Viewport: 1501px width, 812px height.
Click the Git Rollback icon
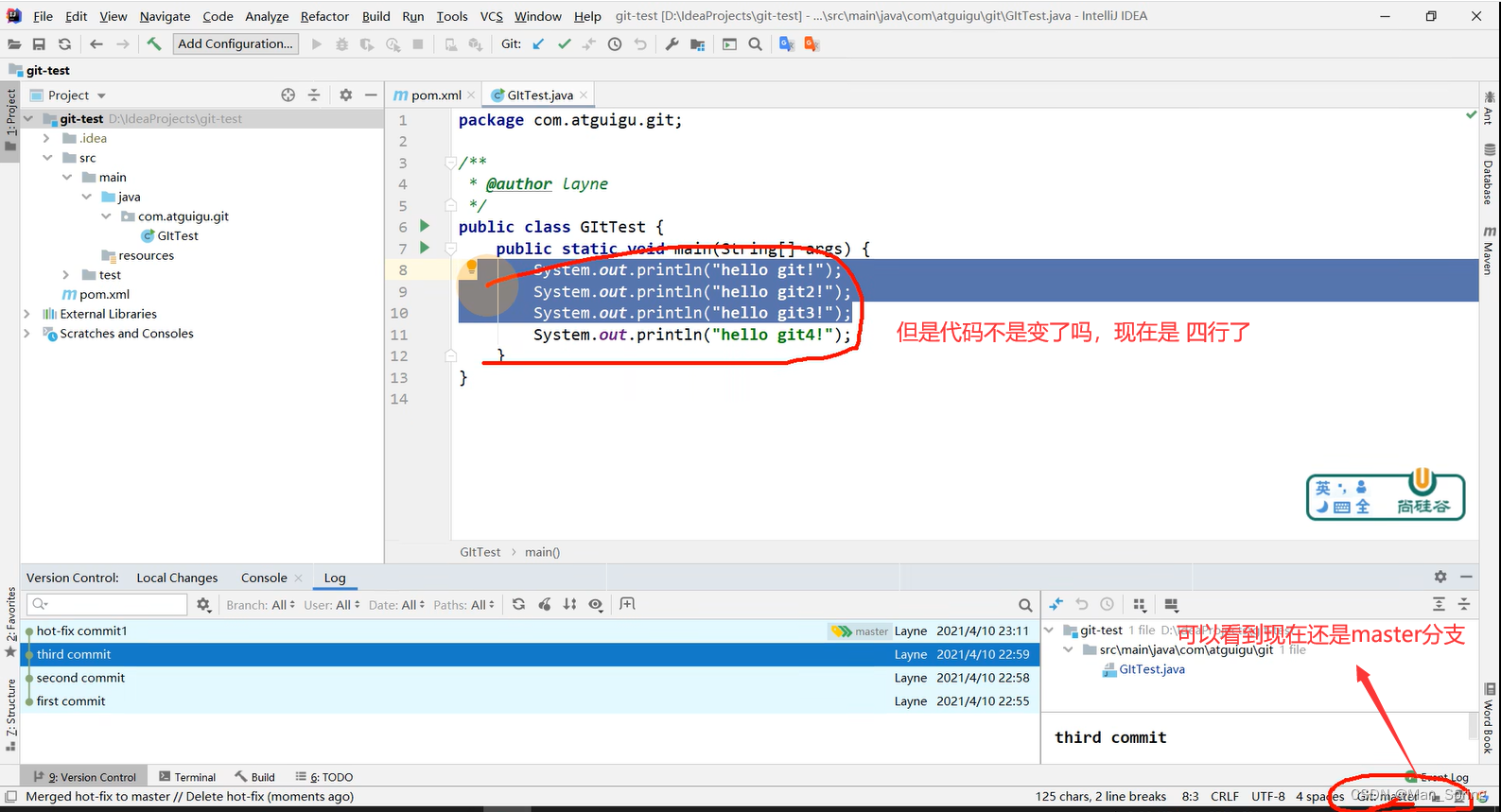pos(640,44)
